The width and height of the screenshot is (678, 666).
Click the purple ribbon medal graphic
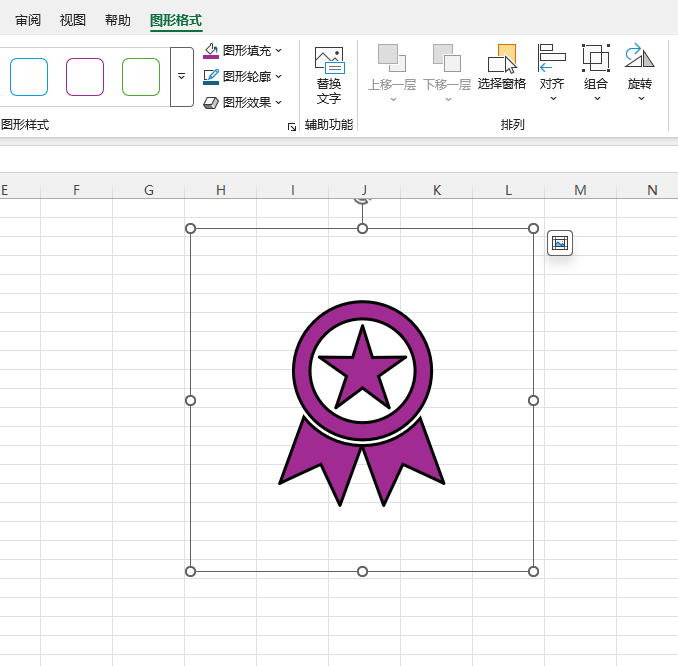(362, 403)
